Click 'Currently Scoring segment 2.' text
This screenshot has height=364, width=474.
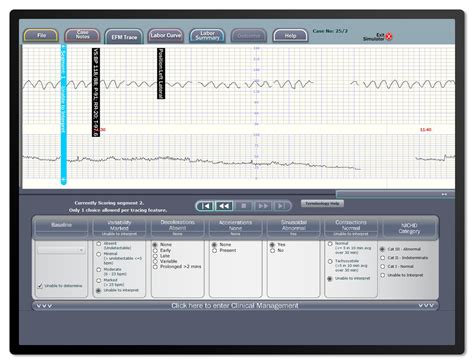[x=109, y=203]
